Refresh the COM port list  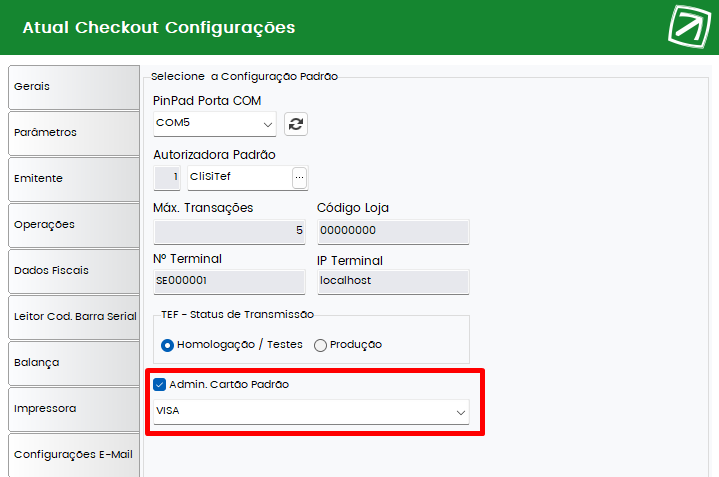296,124
